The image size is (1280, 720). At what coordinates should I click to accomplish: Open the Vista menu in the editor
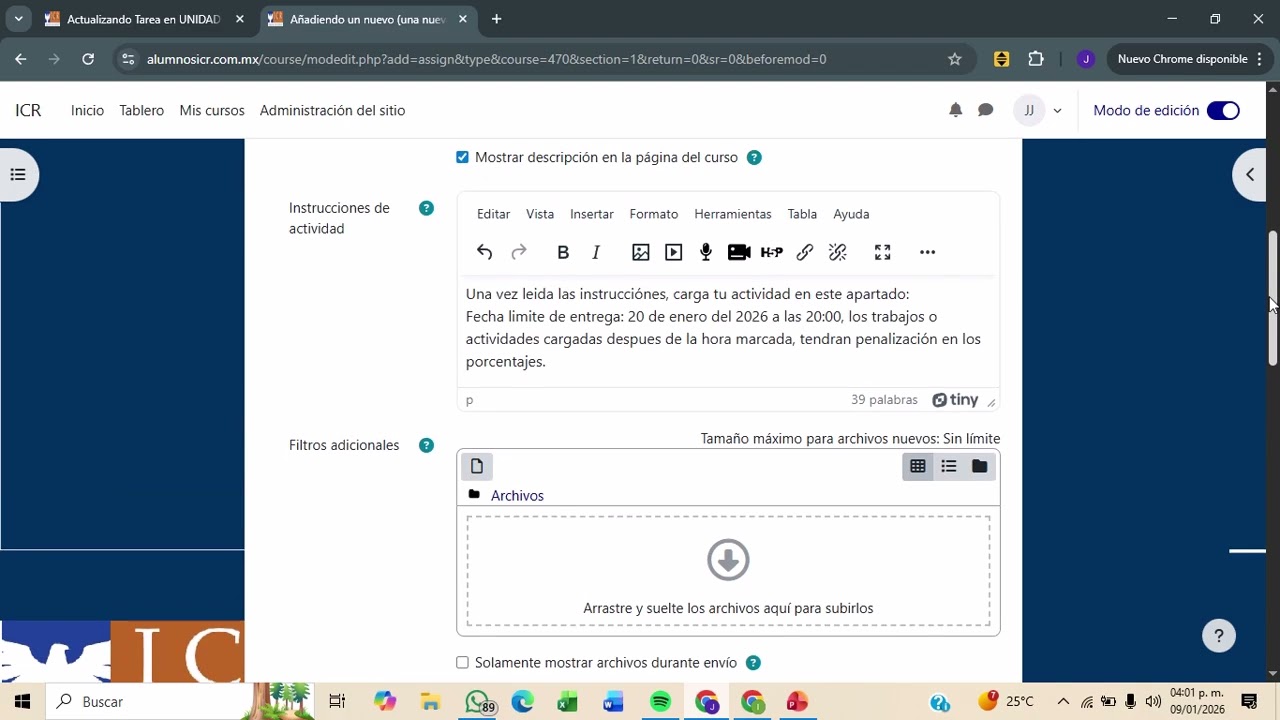click(540, 214)
